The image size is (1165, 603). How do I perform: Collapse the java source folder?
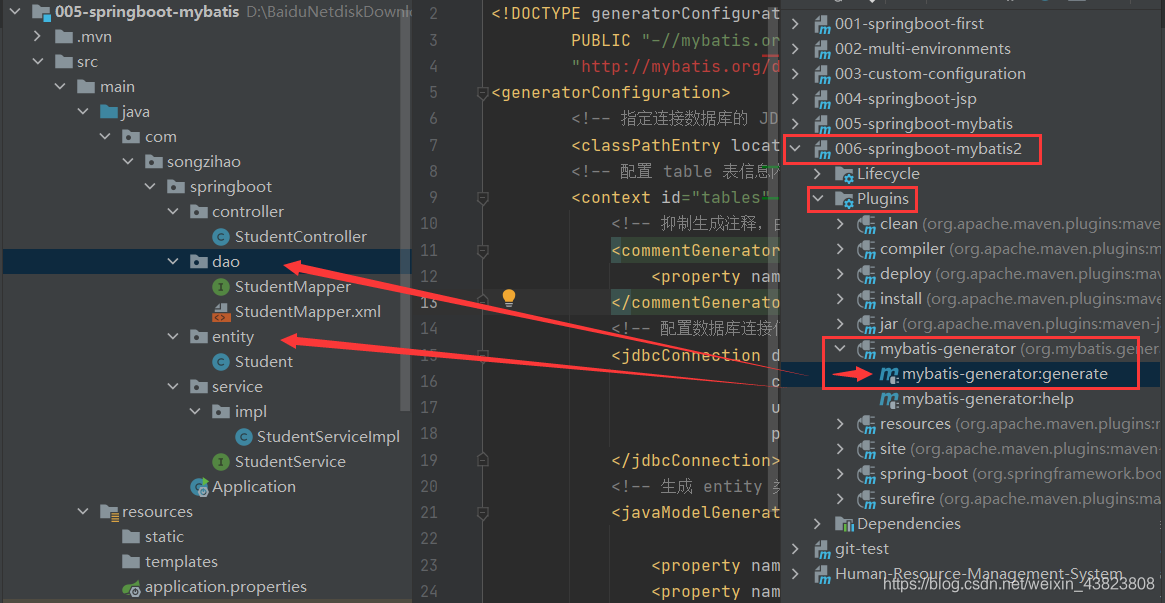(82, 112)
